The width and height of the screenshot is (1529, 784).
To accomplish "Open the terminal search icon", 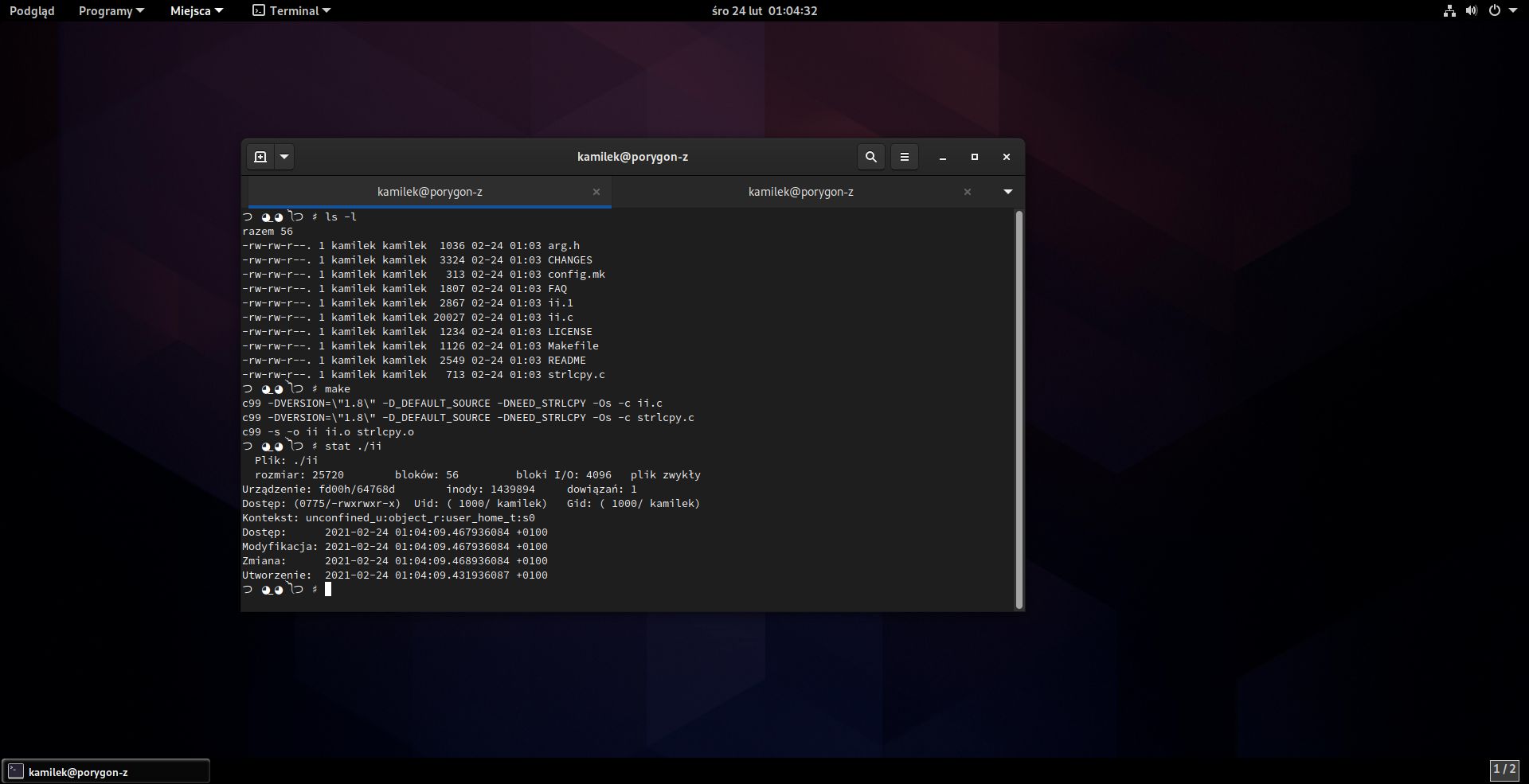I will coord(870,157).
